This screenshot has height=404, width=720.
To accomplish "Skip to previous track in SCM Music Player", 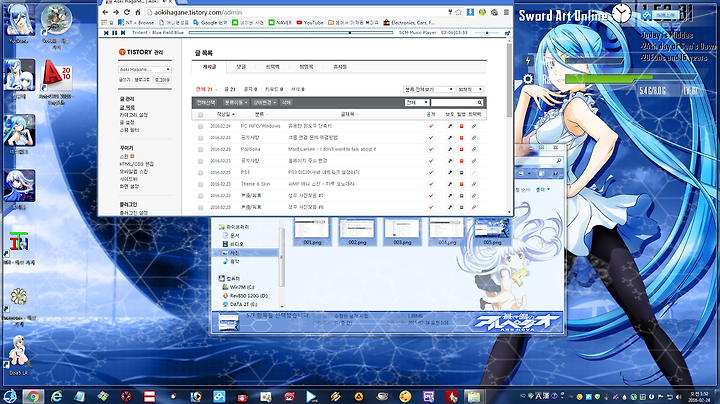I will click(106, 33).
